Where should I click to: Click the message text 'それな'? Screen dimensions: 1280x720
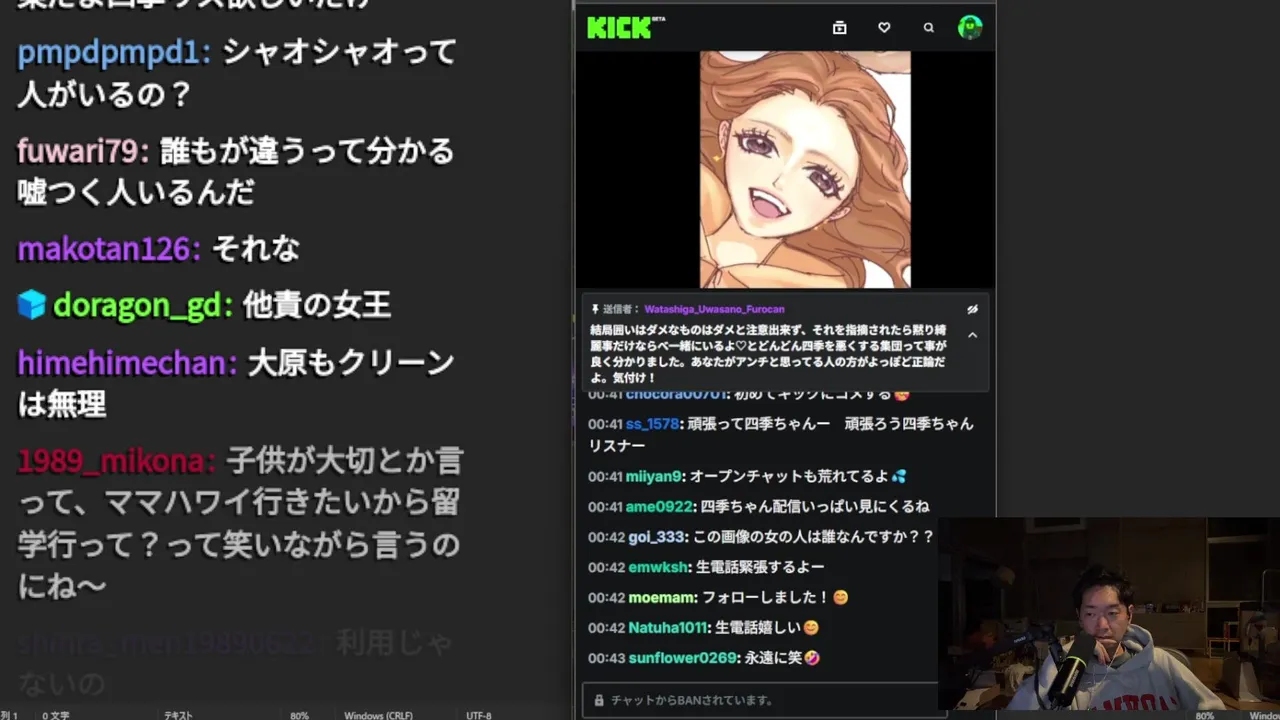pyautogui.click(x=256, y=248)
